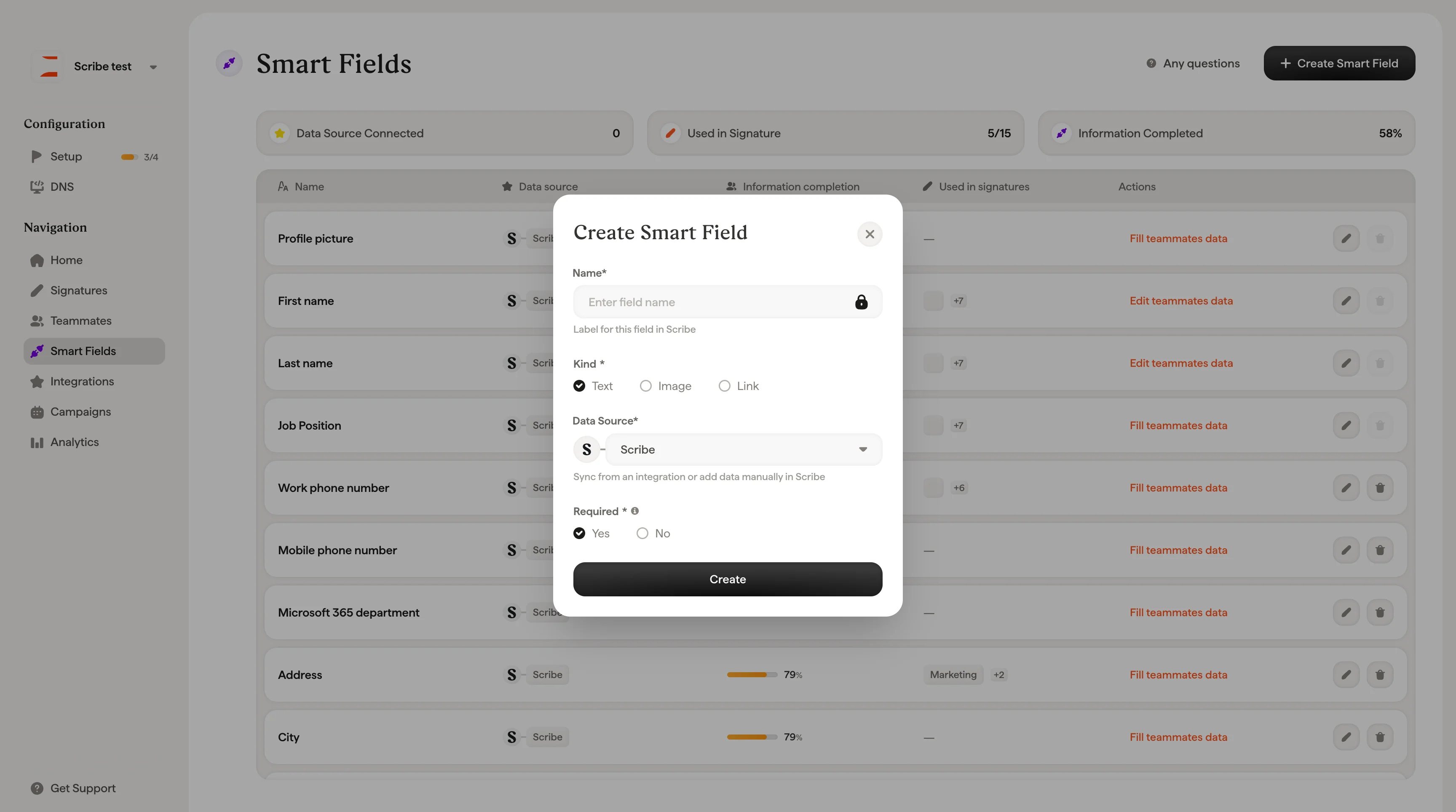Screen dimensions: 1456x812
Task: Click the City 79% completion bar
Action: pos(752,737)
